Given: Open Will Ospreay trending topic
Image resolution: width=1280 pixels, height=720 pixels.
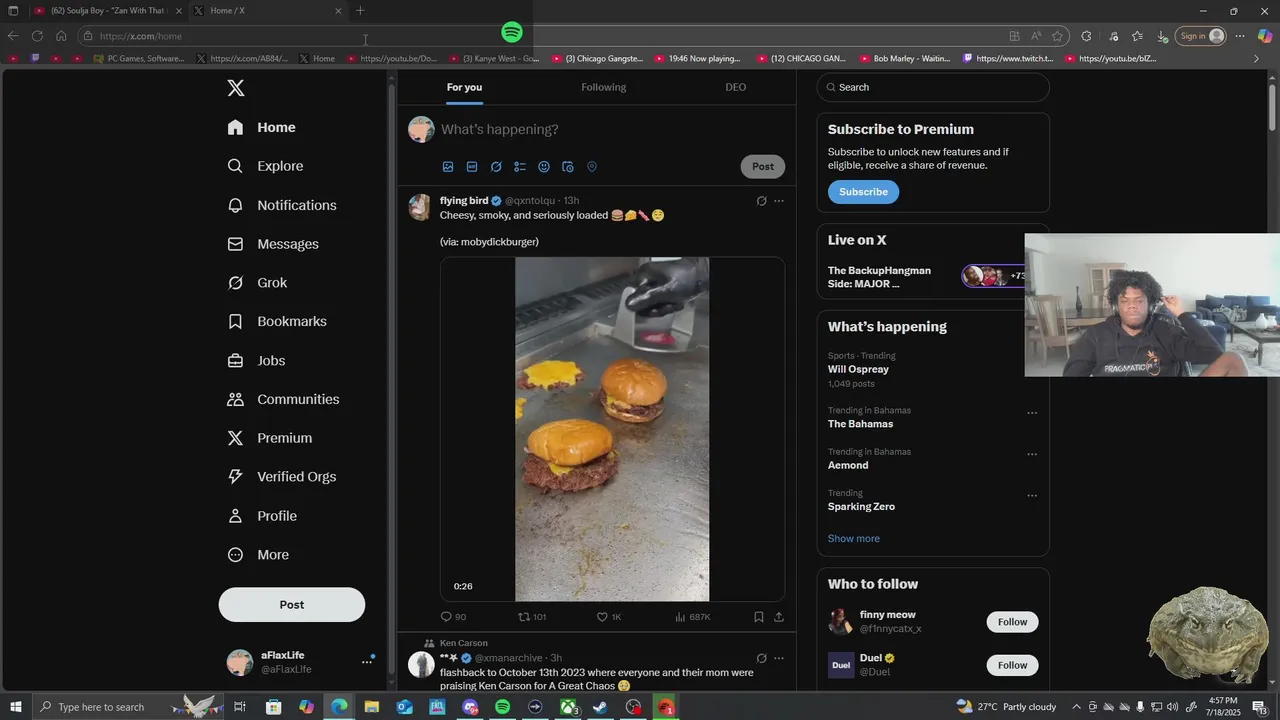Looking at the screenshot, I should 858,369.
